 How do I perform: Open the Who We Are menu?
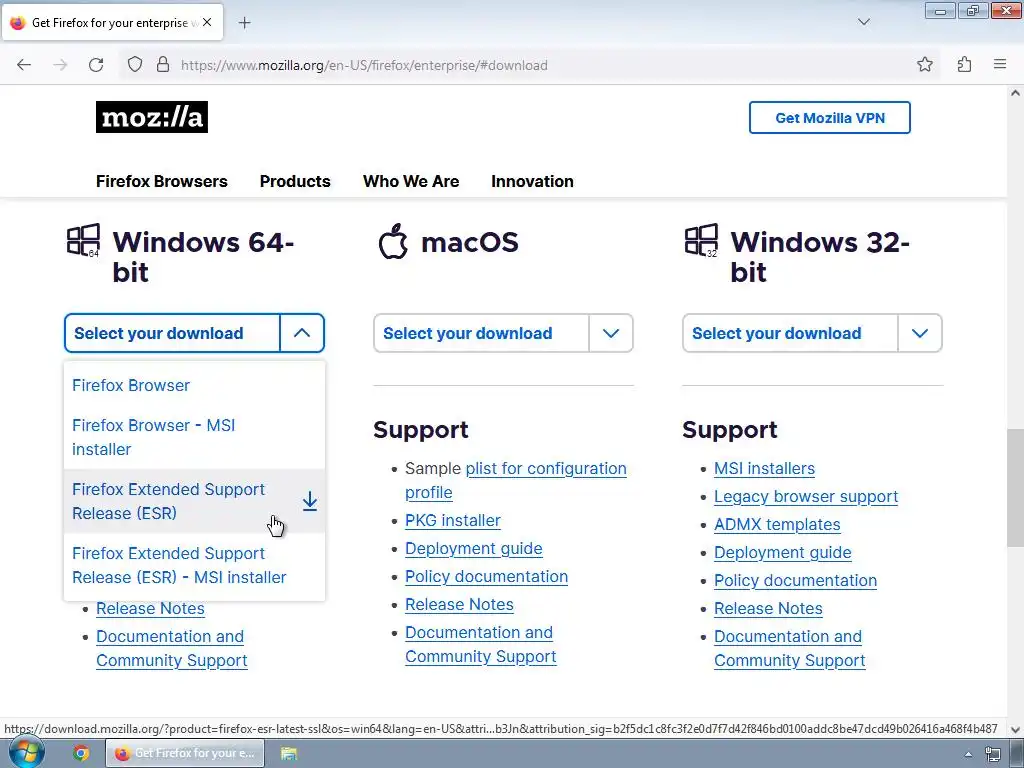pos(411,181)
